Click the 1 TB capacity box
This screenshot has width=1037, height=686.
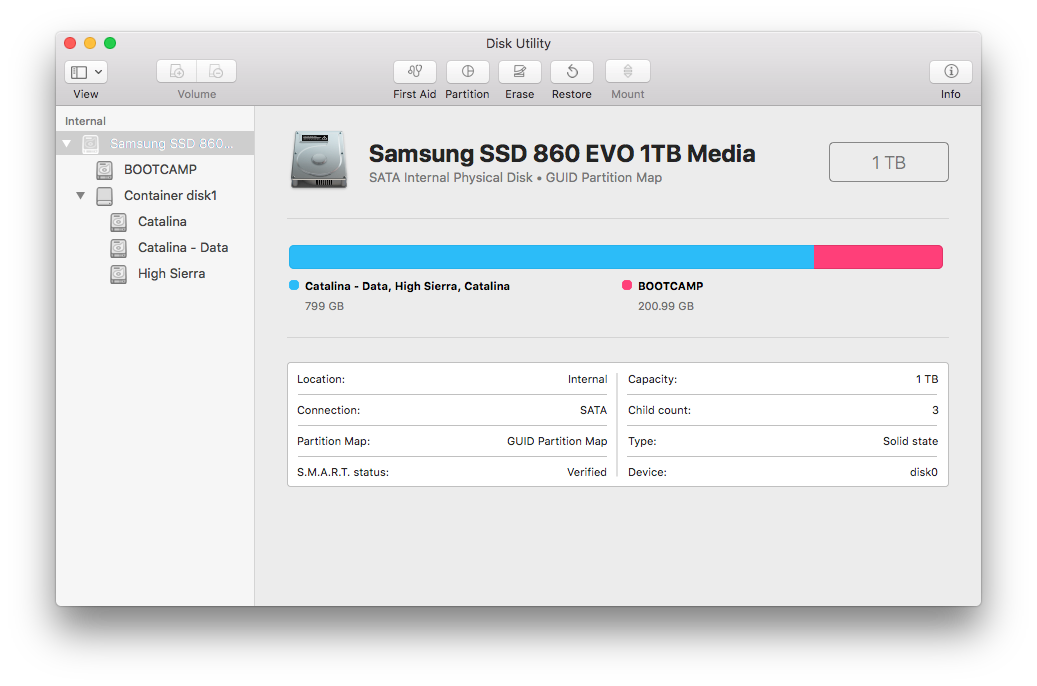pyautogui.click(x=889, y=162)
